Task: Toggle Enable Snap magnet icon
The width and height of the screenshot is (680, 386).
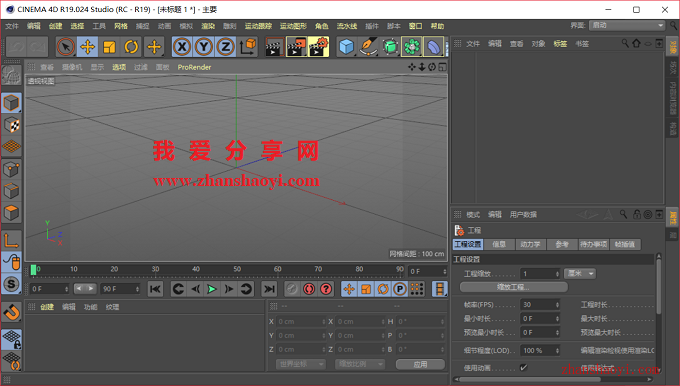Action: (x=11, y=312)
